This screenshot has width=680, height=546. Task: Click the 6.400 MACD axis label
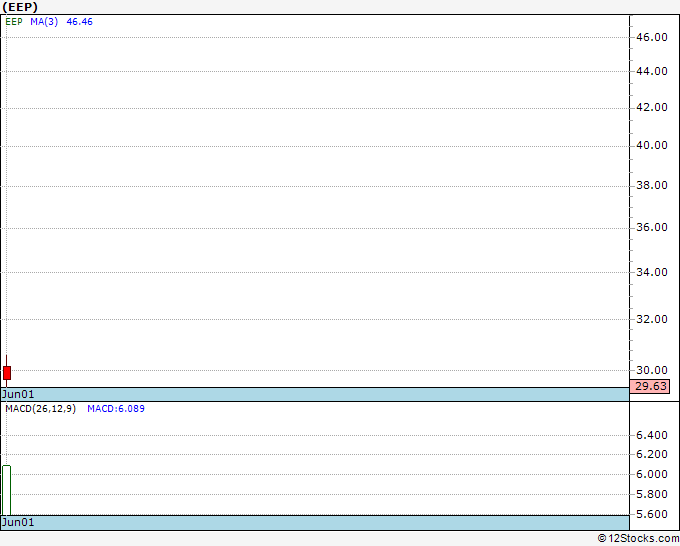click(x=652, y=435)
